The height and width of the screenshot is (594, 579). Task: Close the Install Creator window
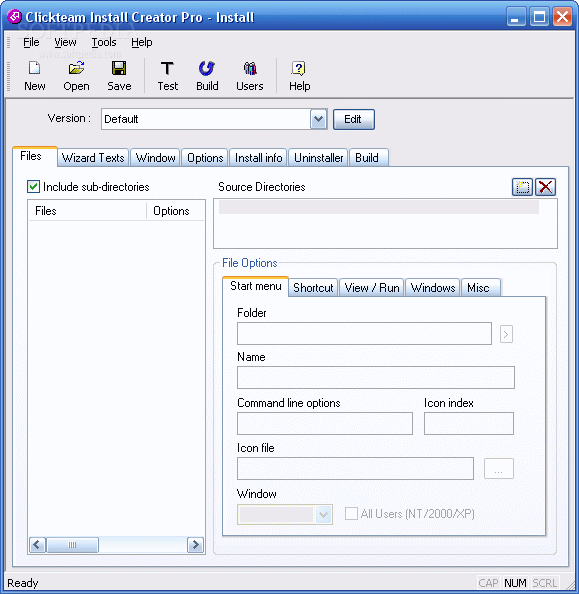[x=562, y=17]
